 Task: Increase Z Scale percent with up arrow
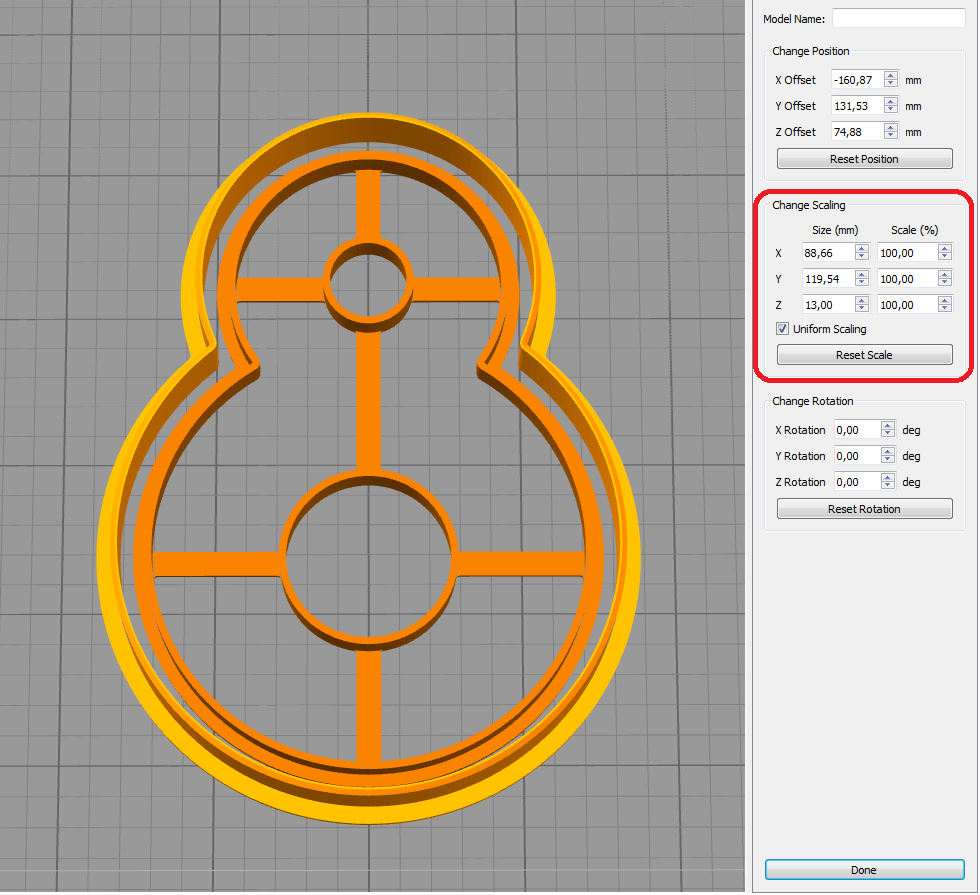(945, 300)
